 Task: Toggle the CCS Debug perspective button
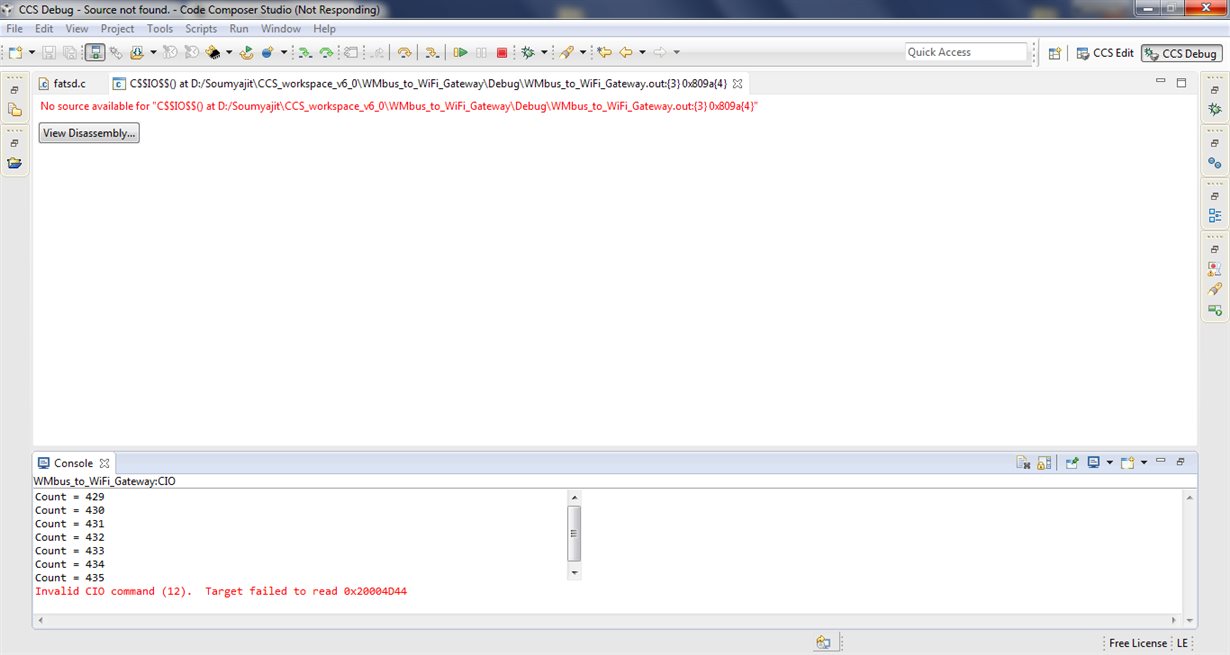click(1180, 54)
